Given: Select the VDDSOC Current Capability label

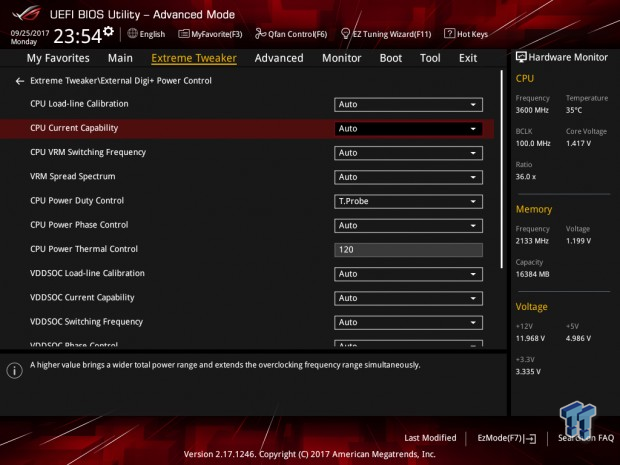Looking at the screenshot, I should (x=82, y=297).
